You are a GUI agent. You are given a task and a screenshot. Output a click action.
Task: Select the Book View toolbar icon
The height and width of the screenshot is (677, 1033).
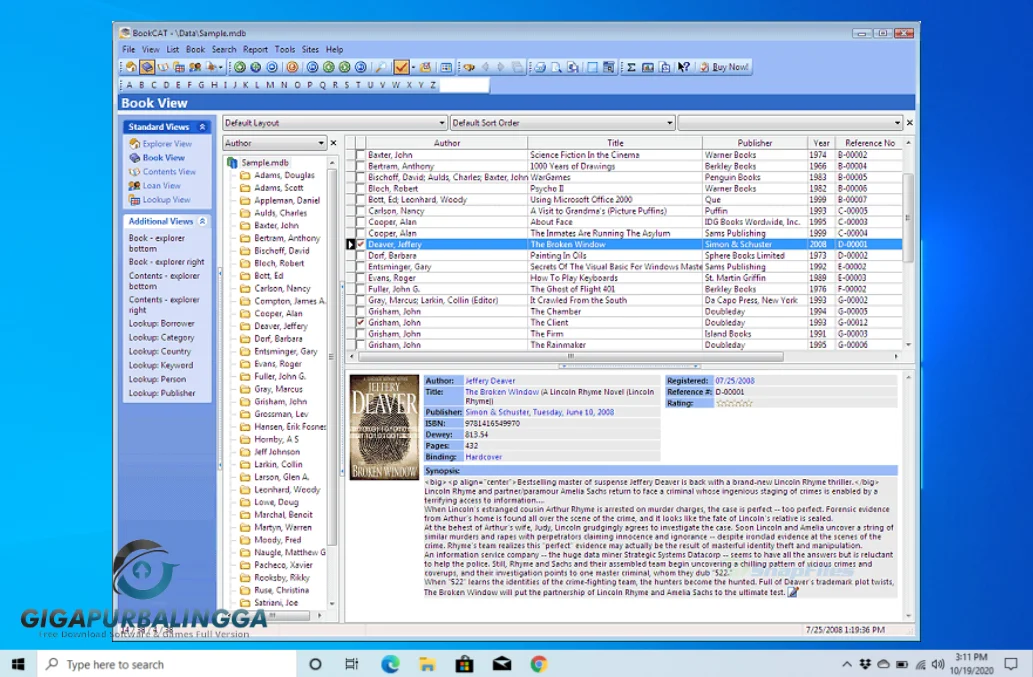147,67
